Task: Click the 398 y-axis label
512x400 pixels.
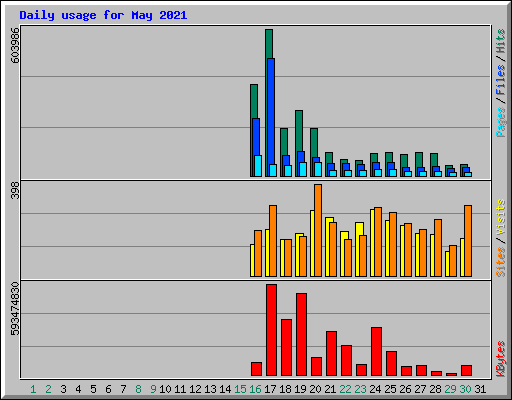Action: (x=15, y=190)
